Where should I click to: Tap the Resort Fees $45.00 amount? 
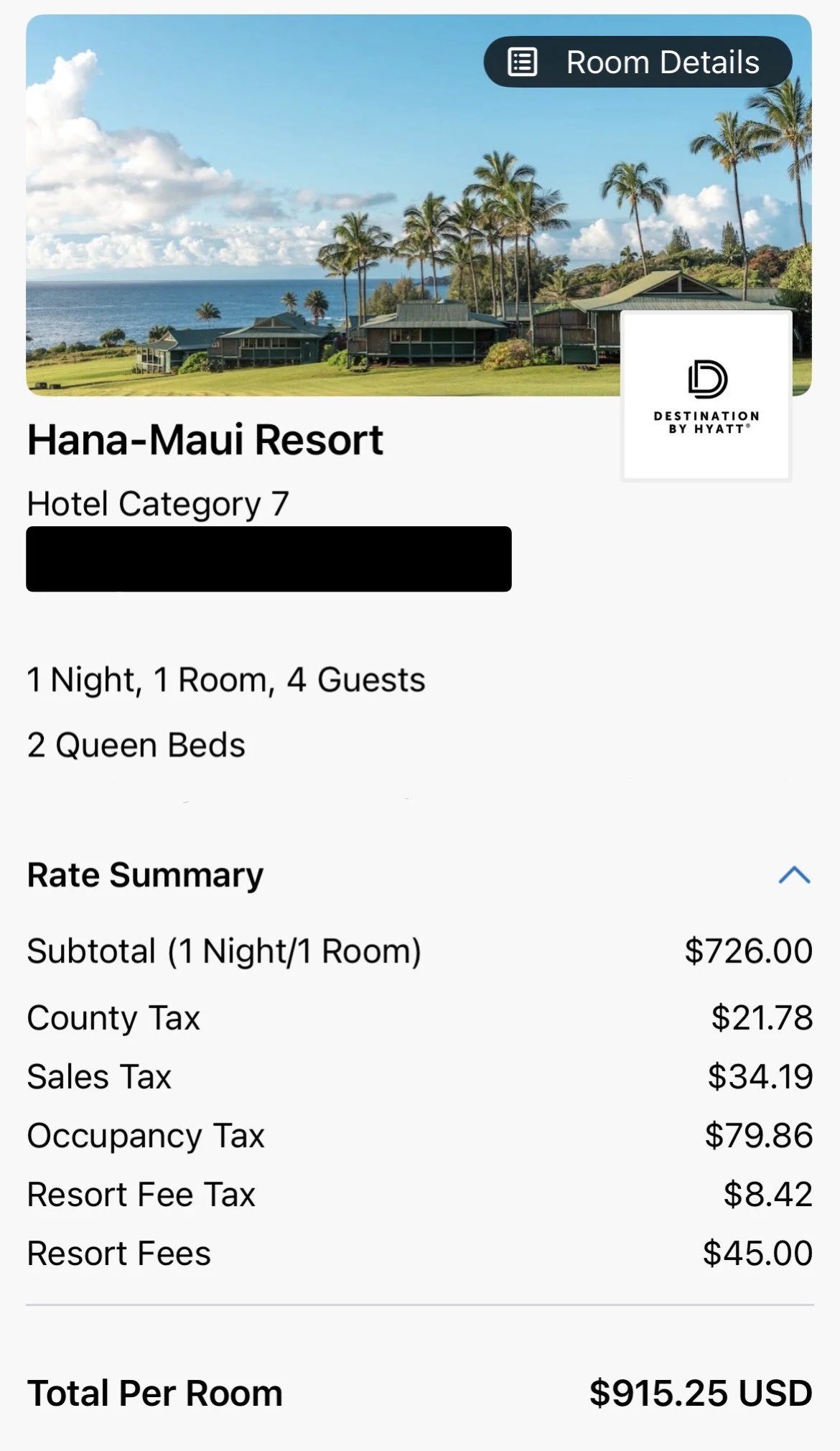(x=757, y=1253)
